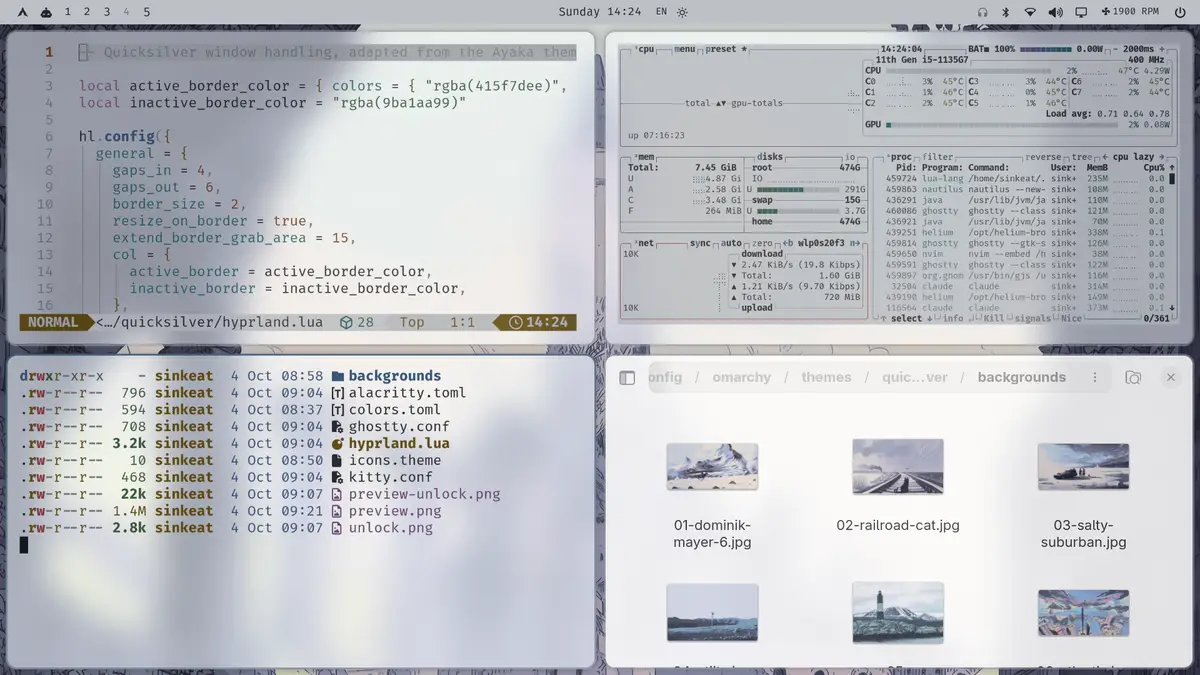Select the 02-railroad-cat.jpg thumbnail

pyautogui.click(x=898, y=466)
